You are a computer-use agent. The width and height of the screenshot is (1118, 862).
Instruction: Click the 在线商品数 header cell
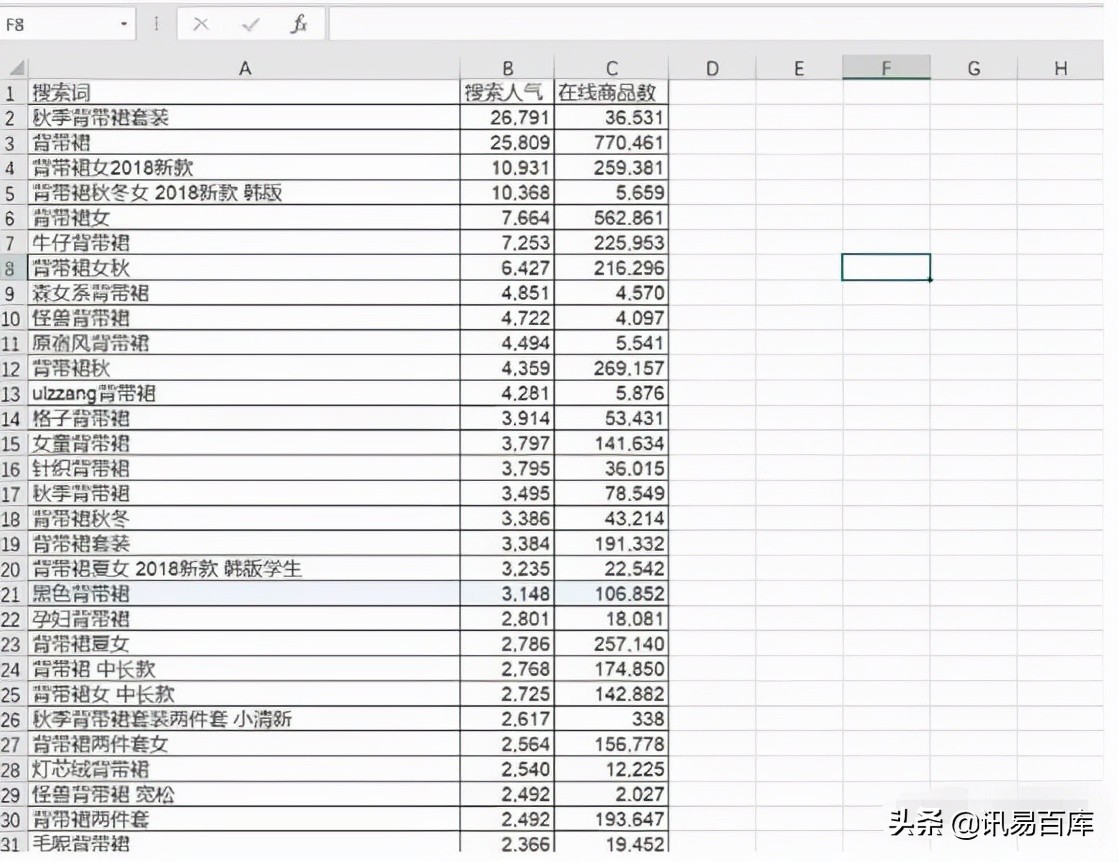(x=611, y=92)
